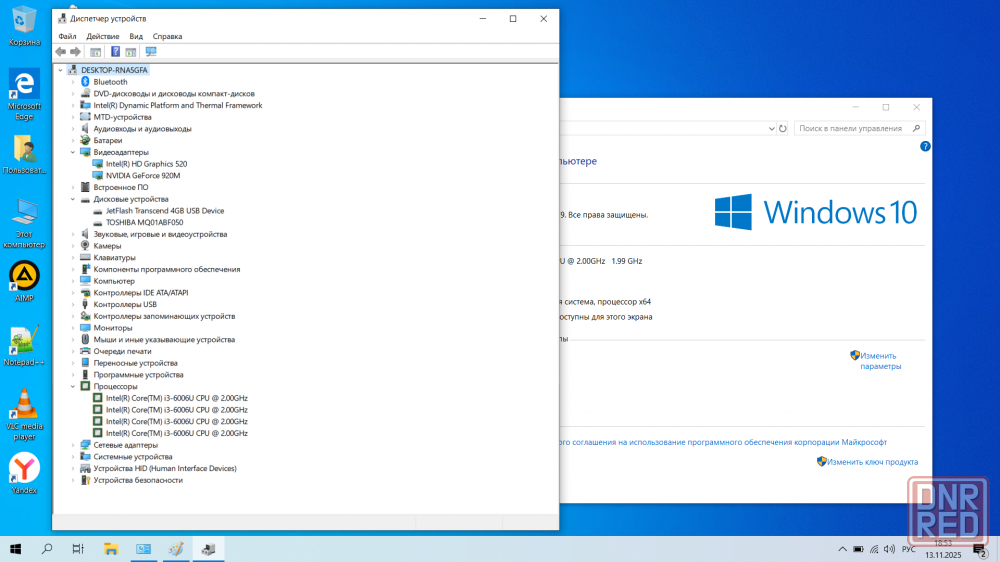Open the Вид menu
This screenshot has width=1000, height=562.
(136, 36)
